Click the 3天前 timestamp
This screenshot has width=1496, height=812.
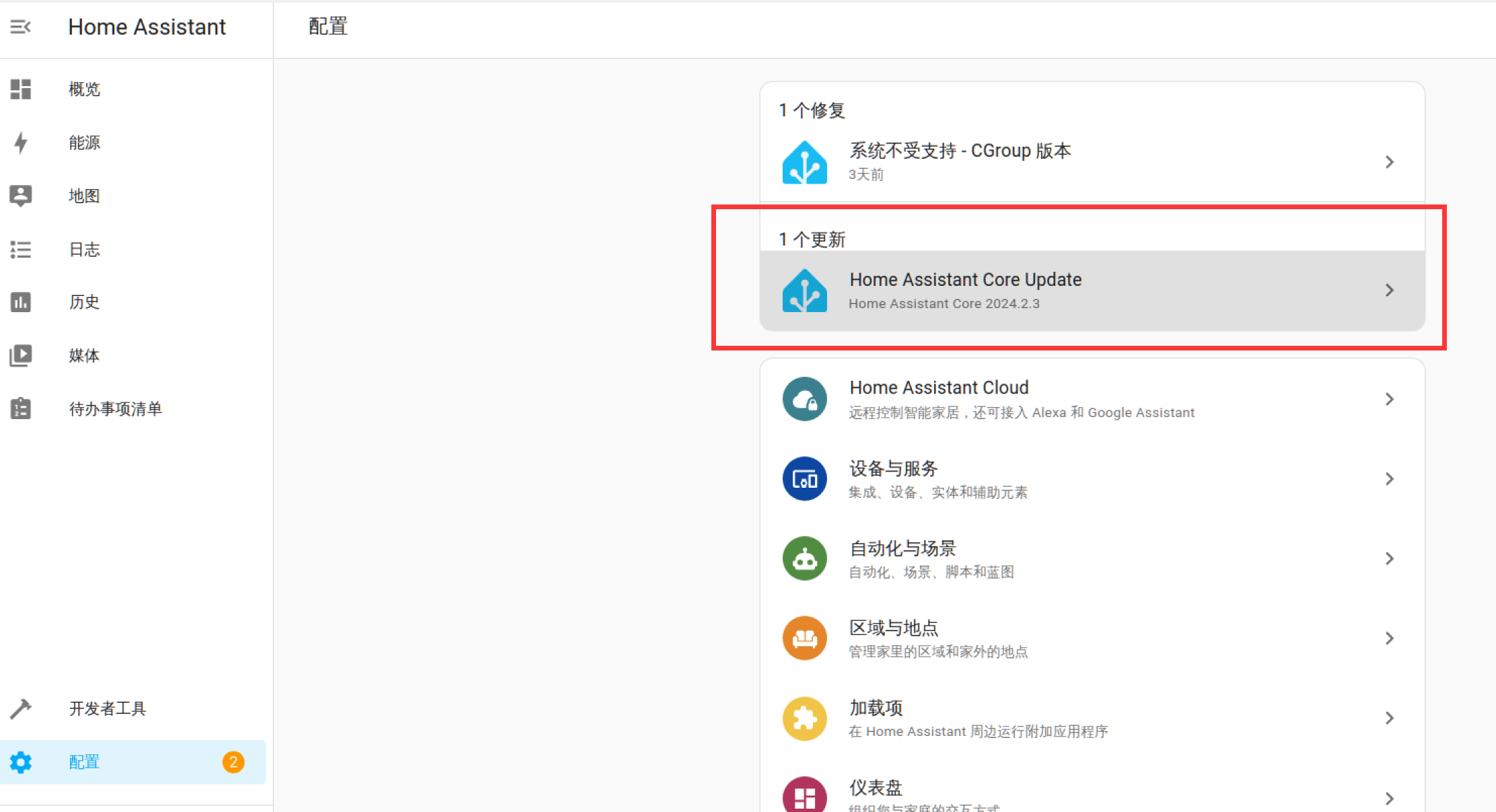(x=866, y=175)
